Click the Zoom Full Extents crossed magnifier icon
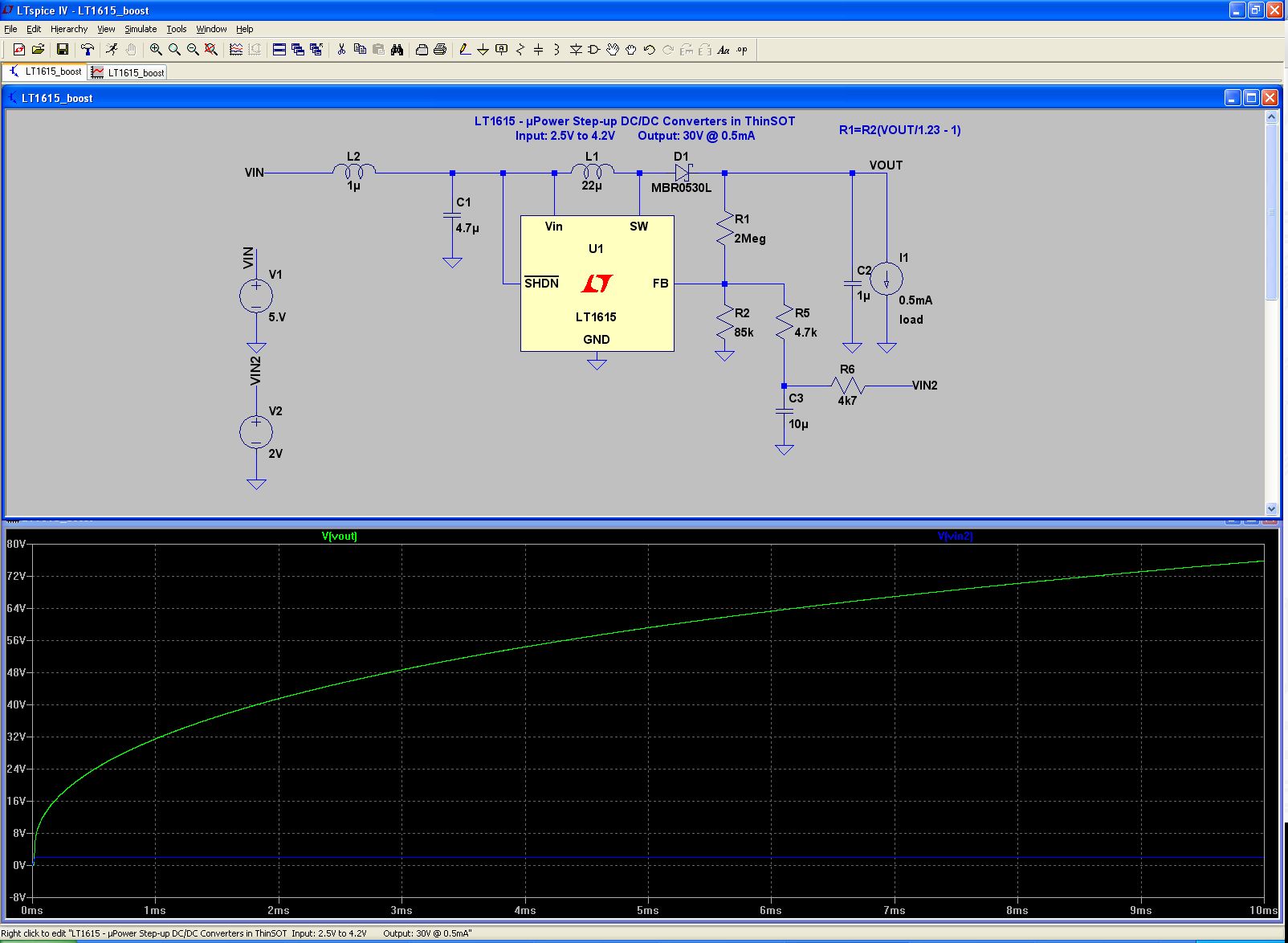1288x943 pixels. point(211,50)
